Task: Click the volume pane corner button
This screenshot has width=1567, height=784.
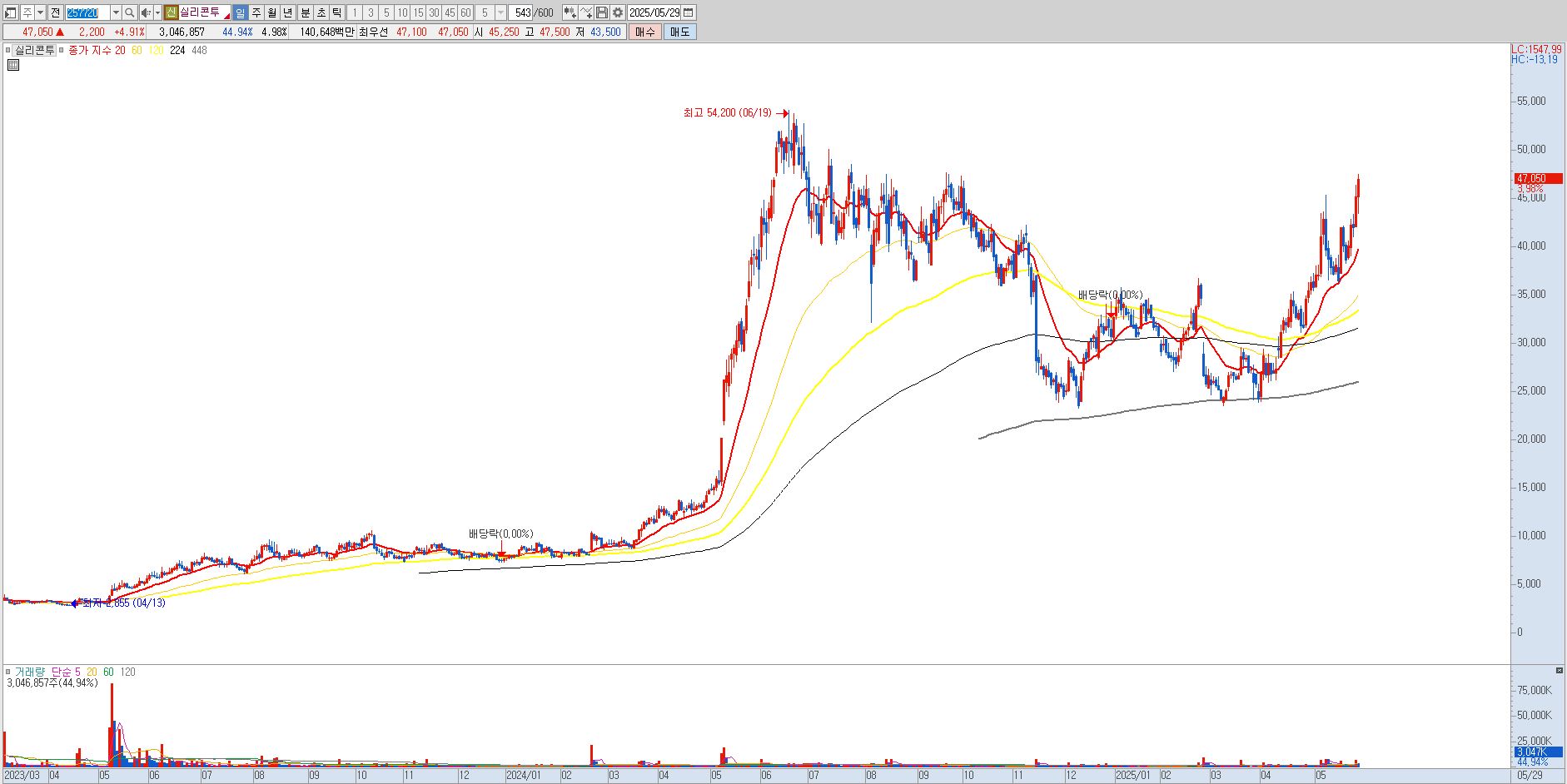Action: [x=1559, y=670]
